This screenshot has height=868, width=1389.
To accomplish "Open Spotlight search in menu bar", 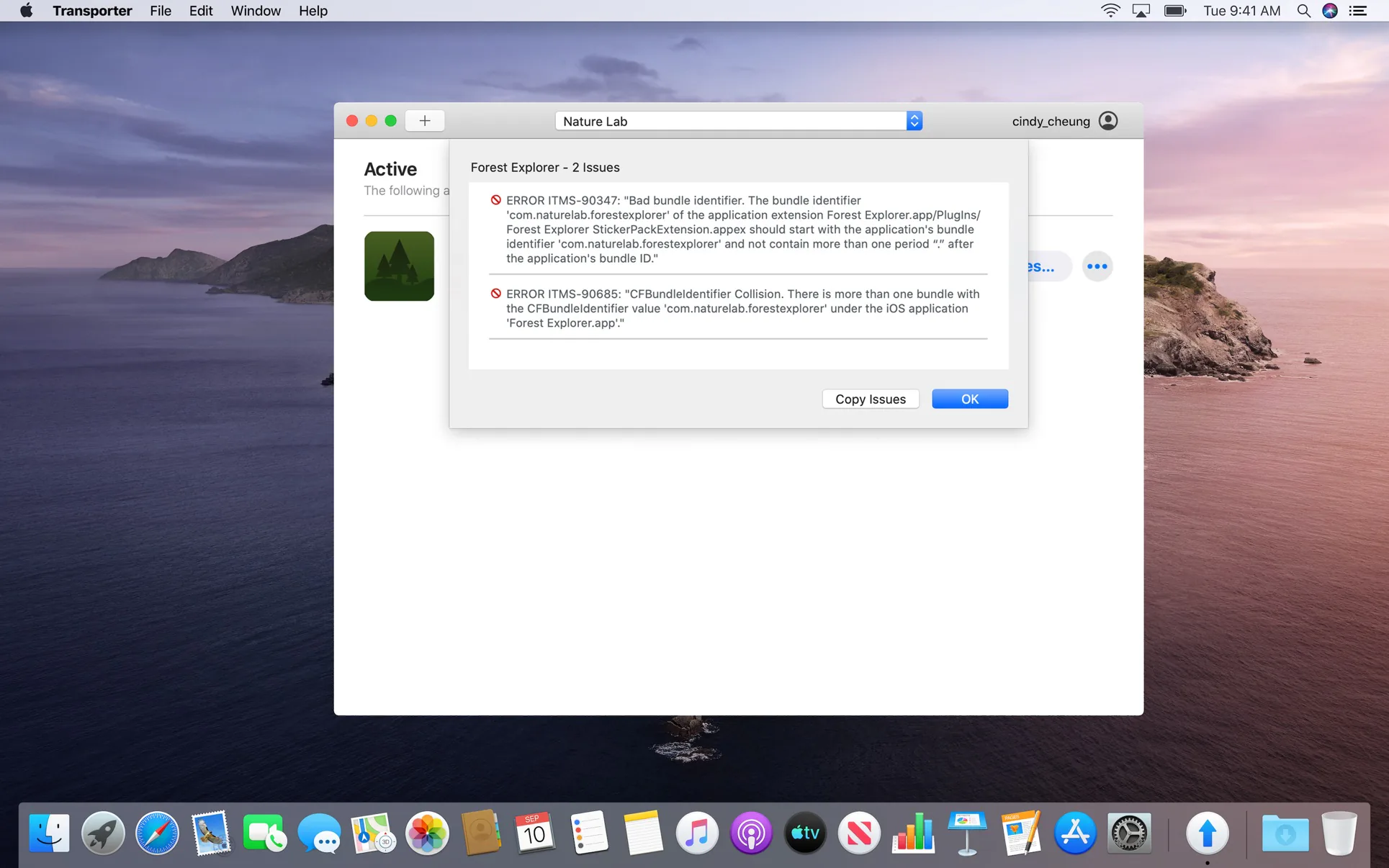I will pyautogui.click(x=1303, y=11).
